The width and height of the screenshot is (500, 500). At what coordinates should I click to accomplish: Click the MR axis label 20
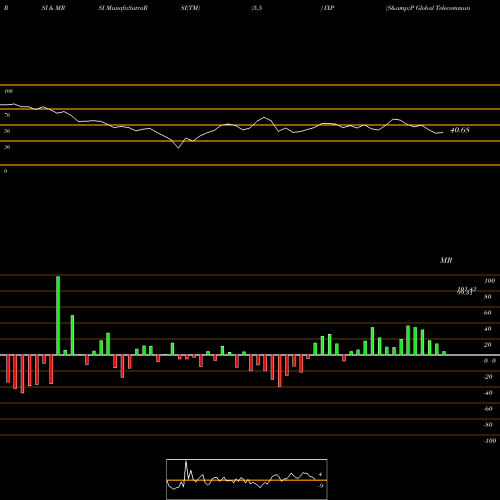pyautogui.click(x=488, y=345)
